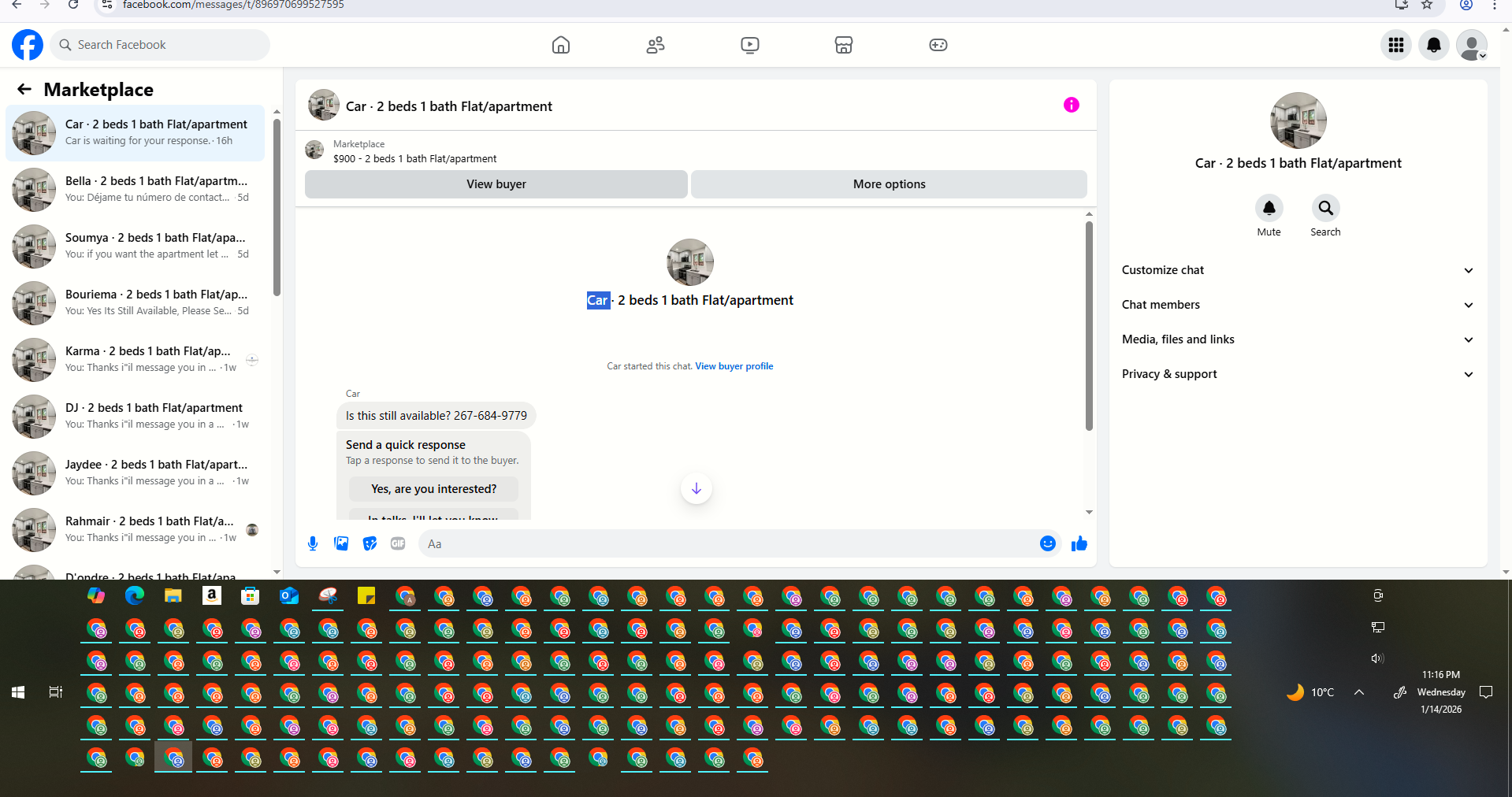Open the account profile menu
Screen dimensions: 1512x797
(x=1472, y=45)
